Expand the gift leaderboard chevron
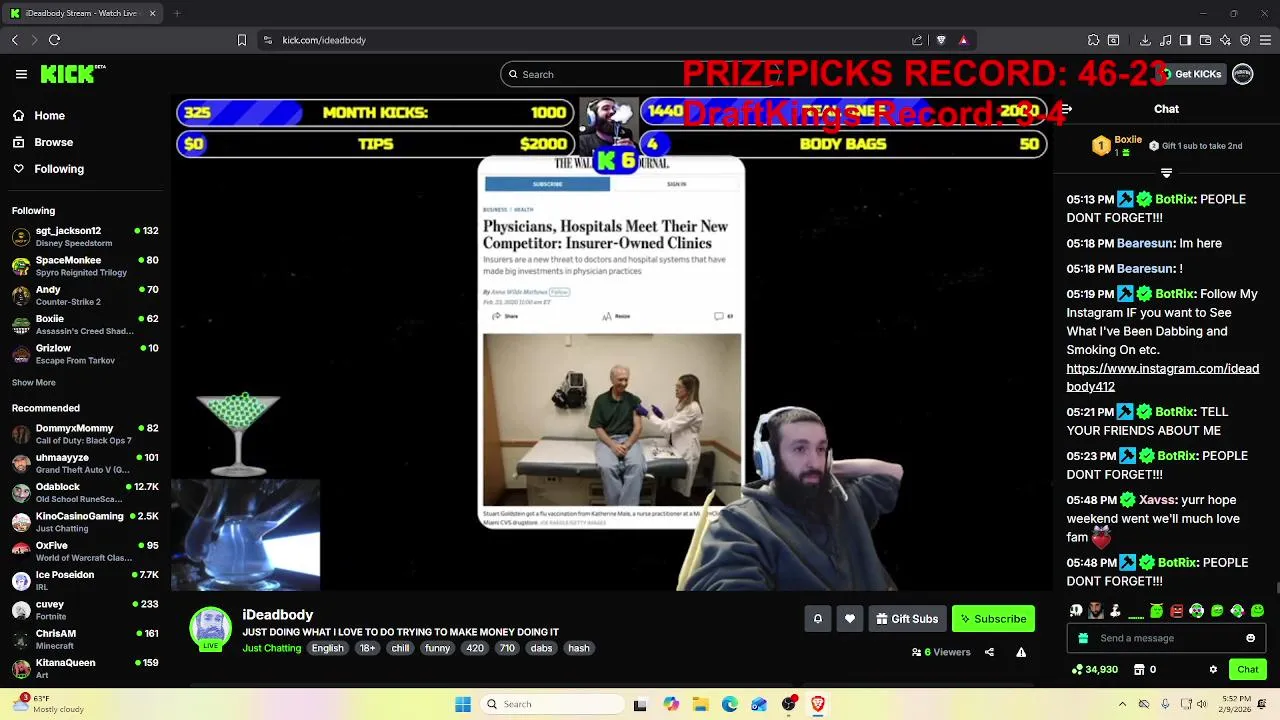The width and height of the screenshot is (1280, 720). pos(1166,173)
